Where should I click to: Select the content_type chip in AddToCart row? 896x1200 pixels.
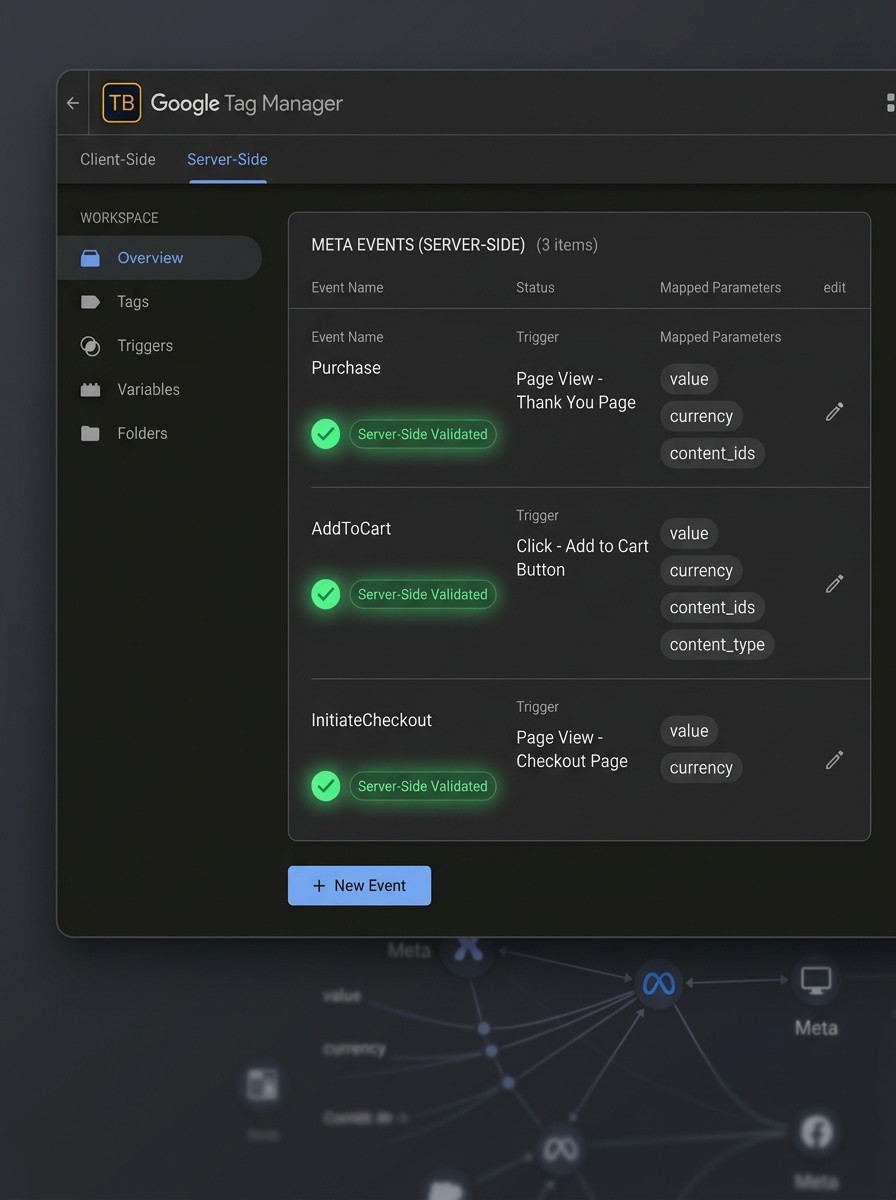point(717,644)
